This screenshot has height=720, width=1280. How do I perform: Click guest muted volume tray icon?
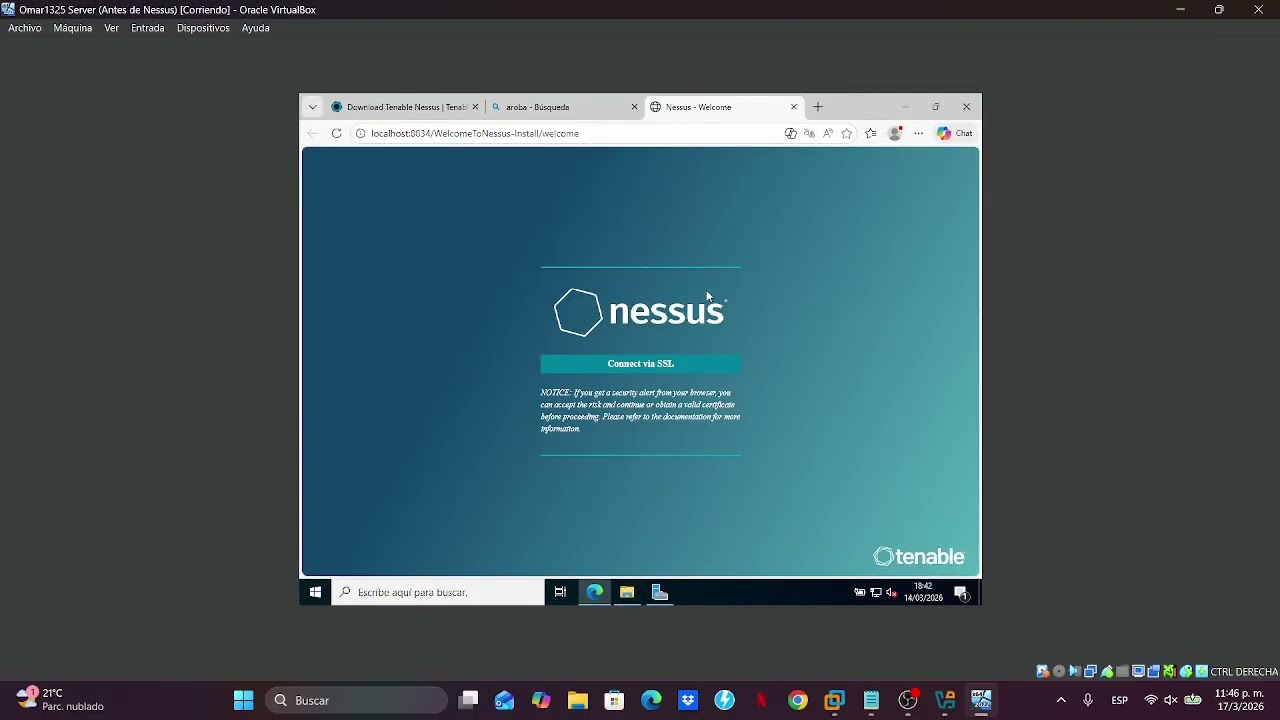(891, 593)
